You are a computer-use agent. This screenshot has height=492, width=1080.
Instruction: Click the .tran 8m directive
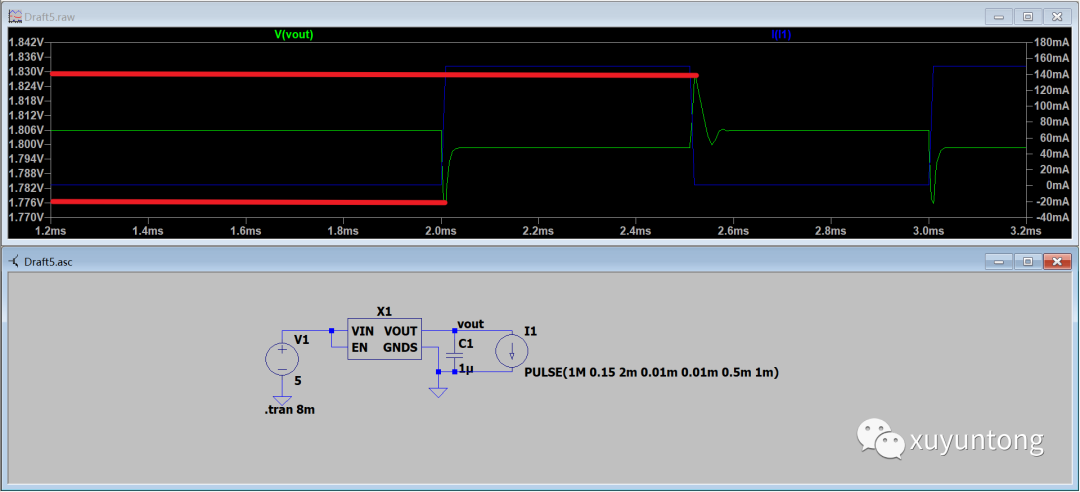(x=290, y=411)
